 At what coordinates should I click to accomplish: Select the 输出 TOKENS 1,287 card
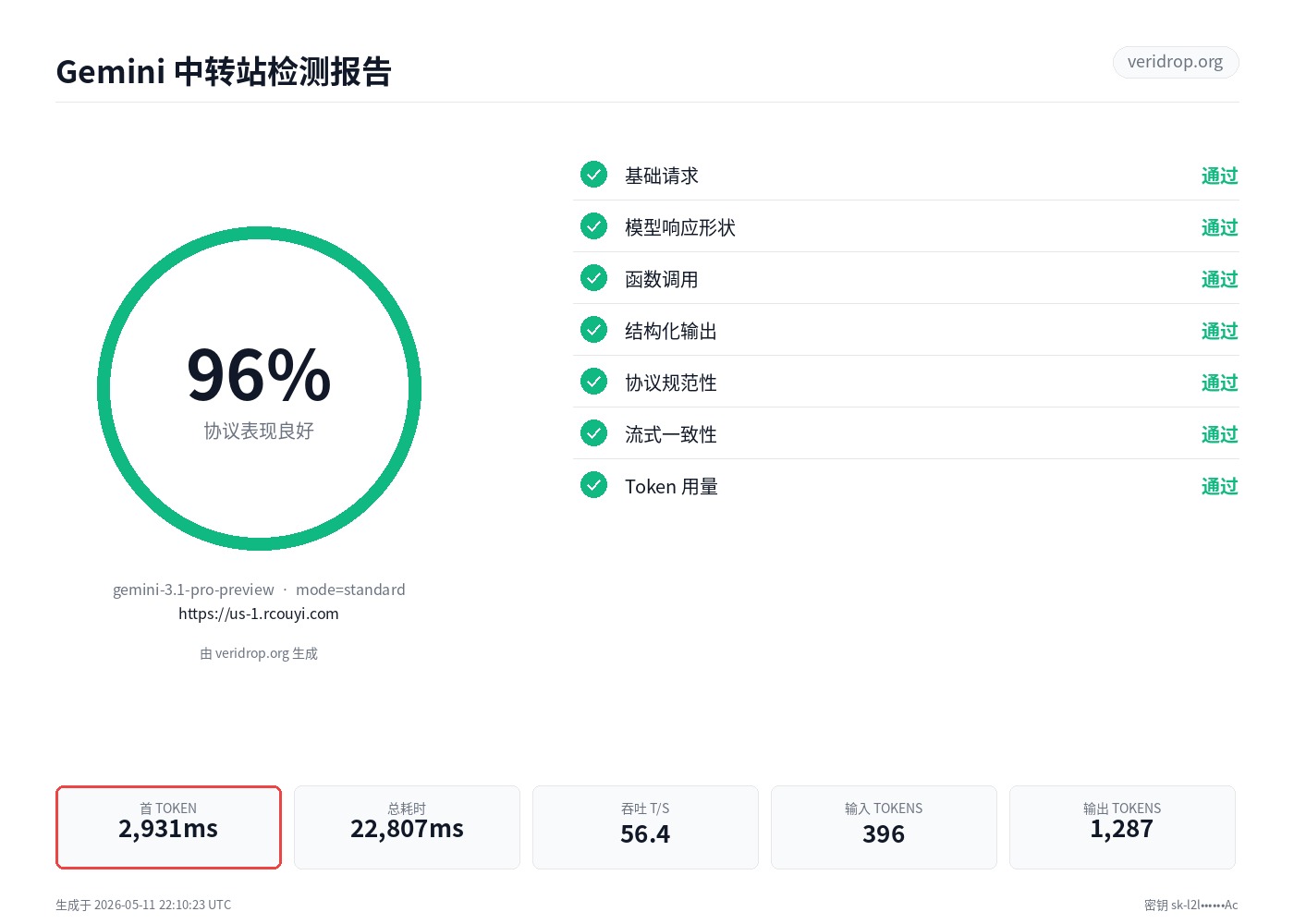(1122, 827)
